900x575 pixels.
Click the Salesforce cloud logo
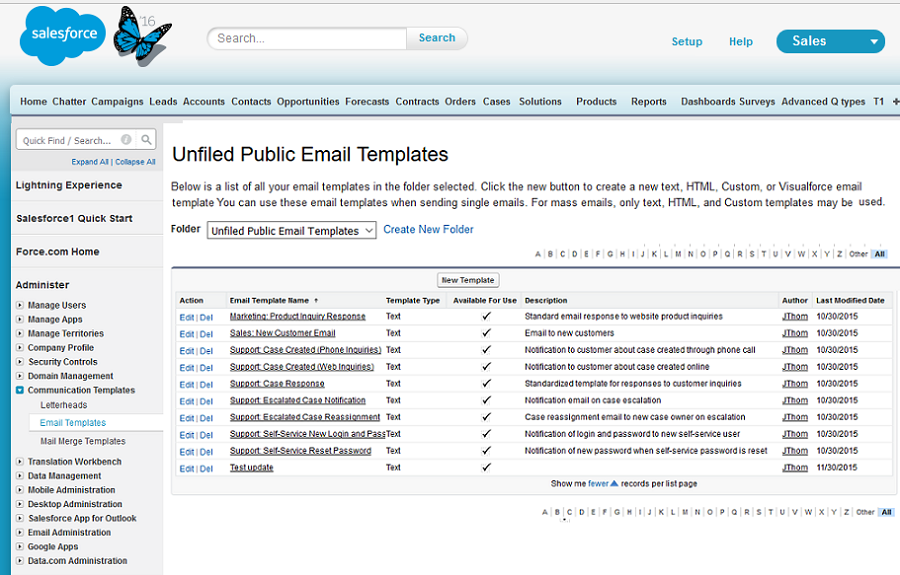pyautogui.click(x=63, y=36)
